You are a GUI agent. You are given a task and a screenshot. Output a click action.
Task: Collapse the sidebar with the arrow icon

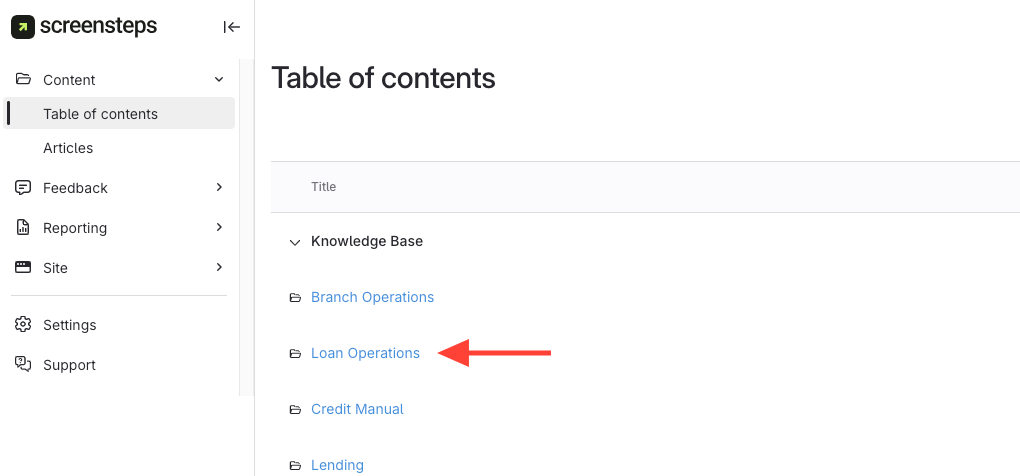(x=232, y=27)
